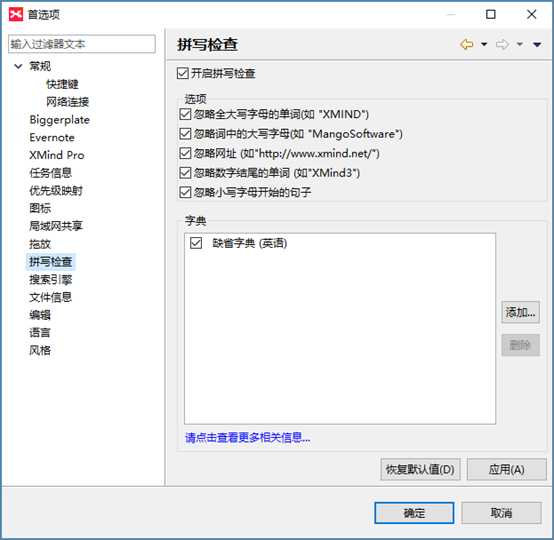This screenshot has width=554, height=540.
Task: Collapse the 常规 tree node
Action: point(18,66)
